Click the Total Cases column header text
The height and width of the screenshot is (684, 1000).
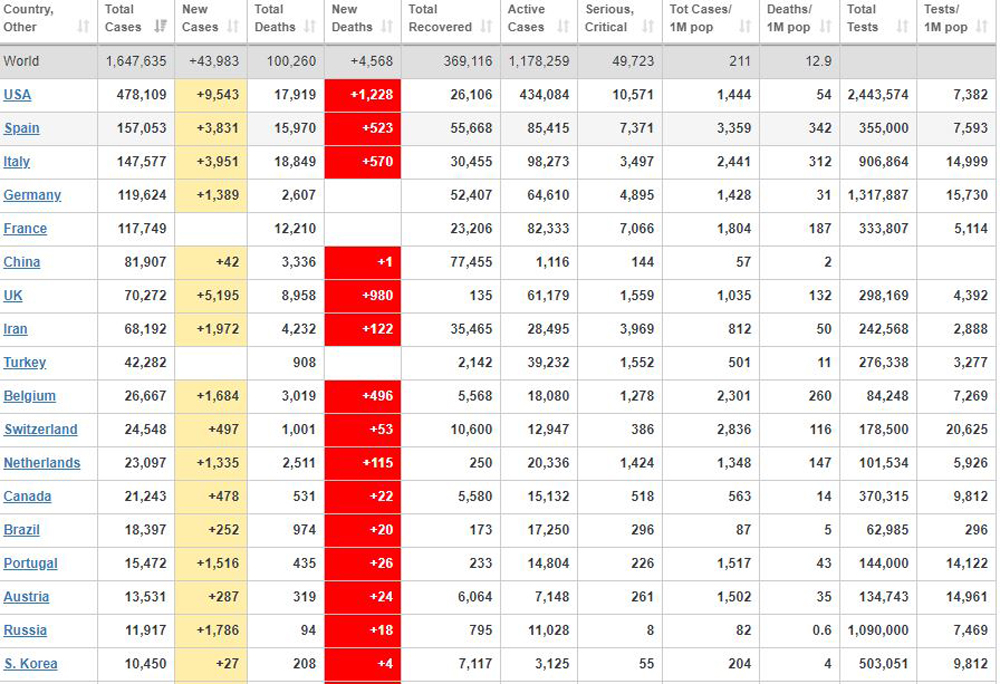click(123, 18)
